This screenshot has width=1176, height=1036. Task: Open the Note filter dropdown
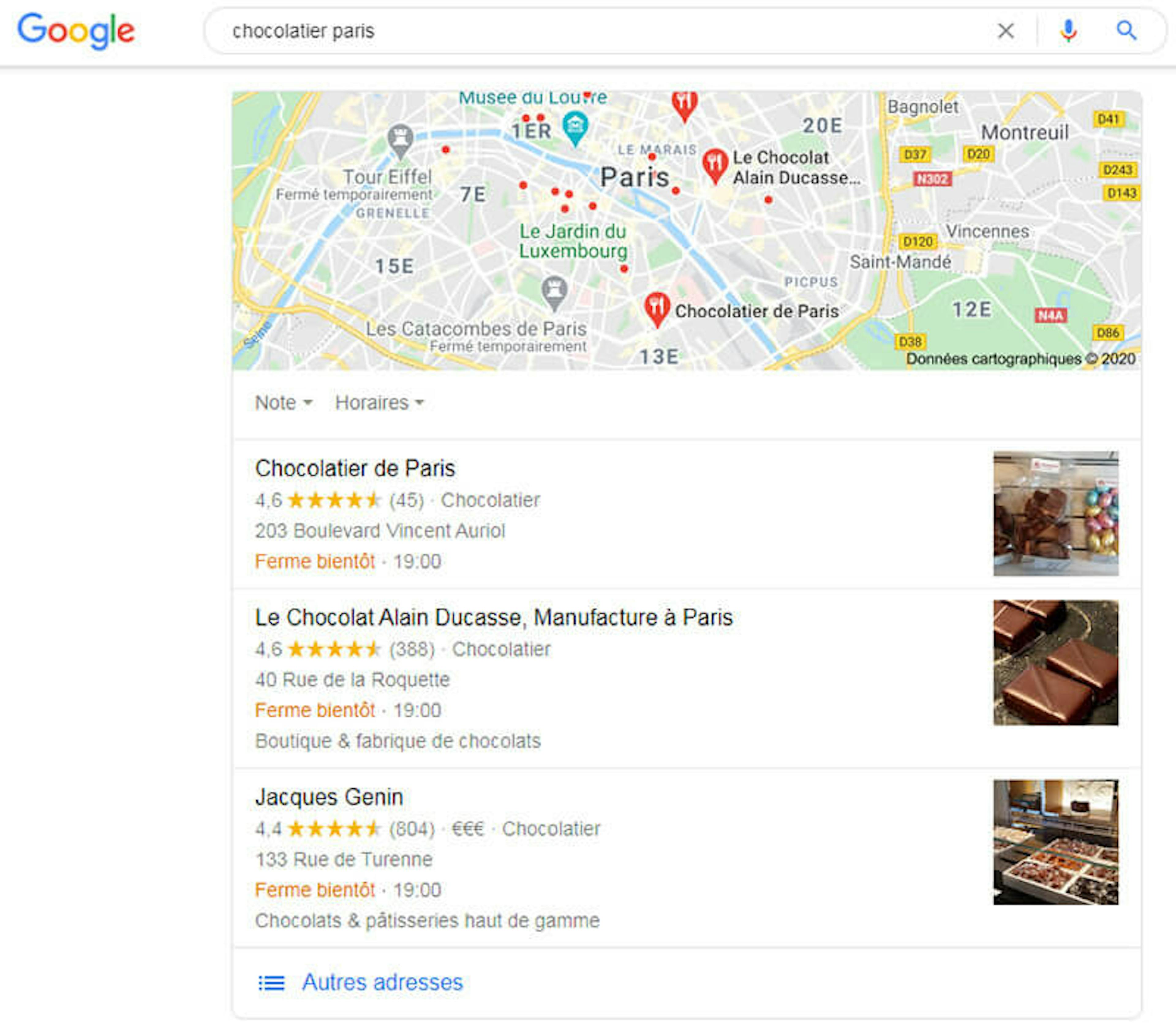[284, 403]
